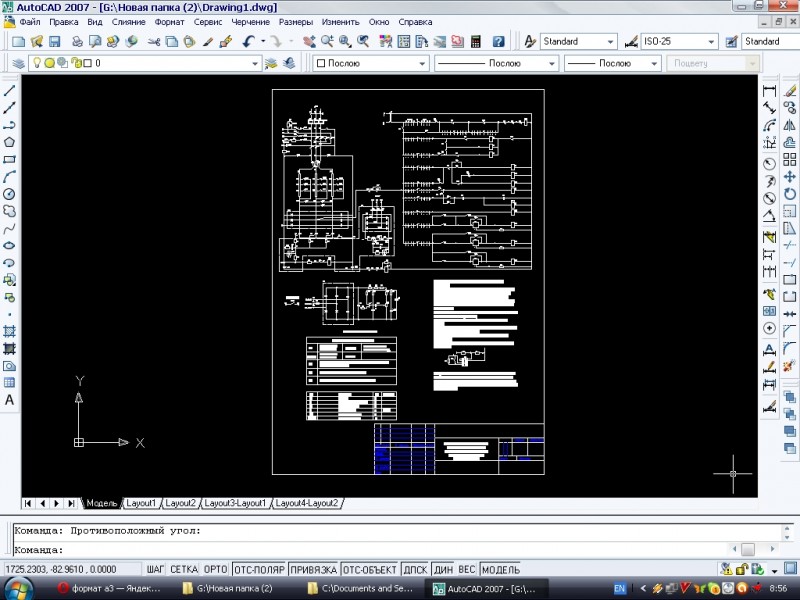Open the table style Standard dropdown
Image resolution: width=800 pixels, height=600 pixels.
coord(770,41)
